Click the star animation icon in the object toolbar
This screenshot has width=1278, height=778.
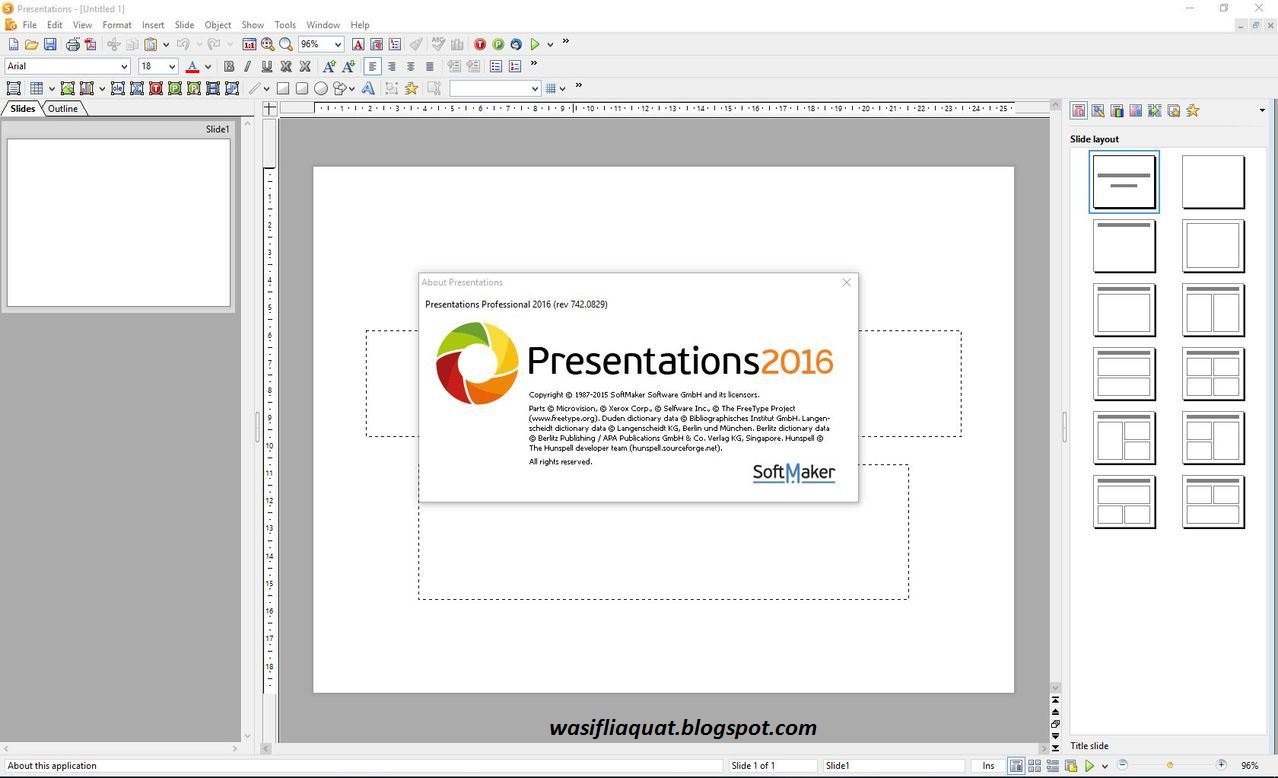tap(411, 88)
